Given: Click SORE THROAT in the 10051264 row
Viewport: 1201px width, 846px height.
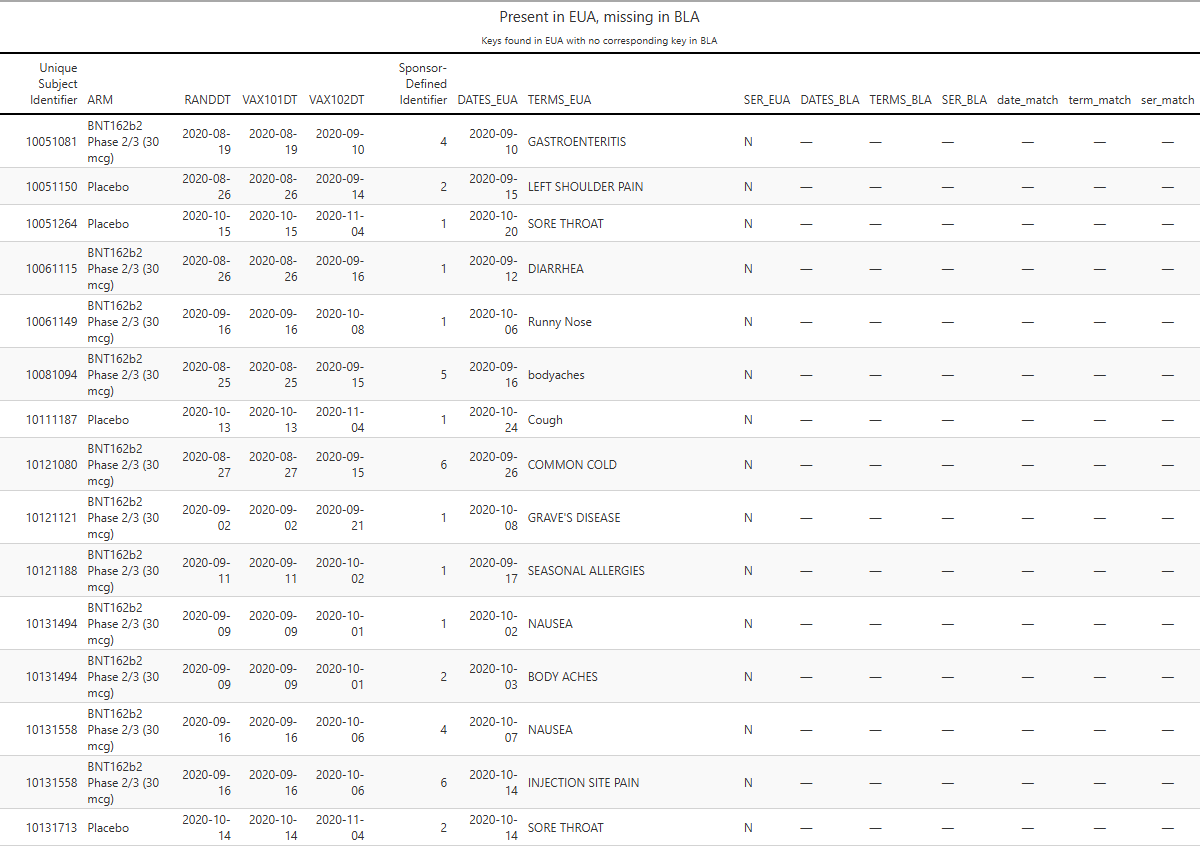Looking at the screenshot, I should pos(566,224).
